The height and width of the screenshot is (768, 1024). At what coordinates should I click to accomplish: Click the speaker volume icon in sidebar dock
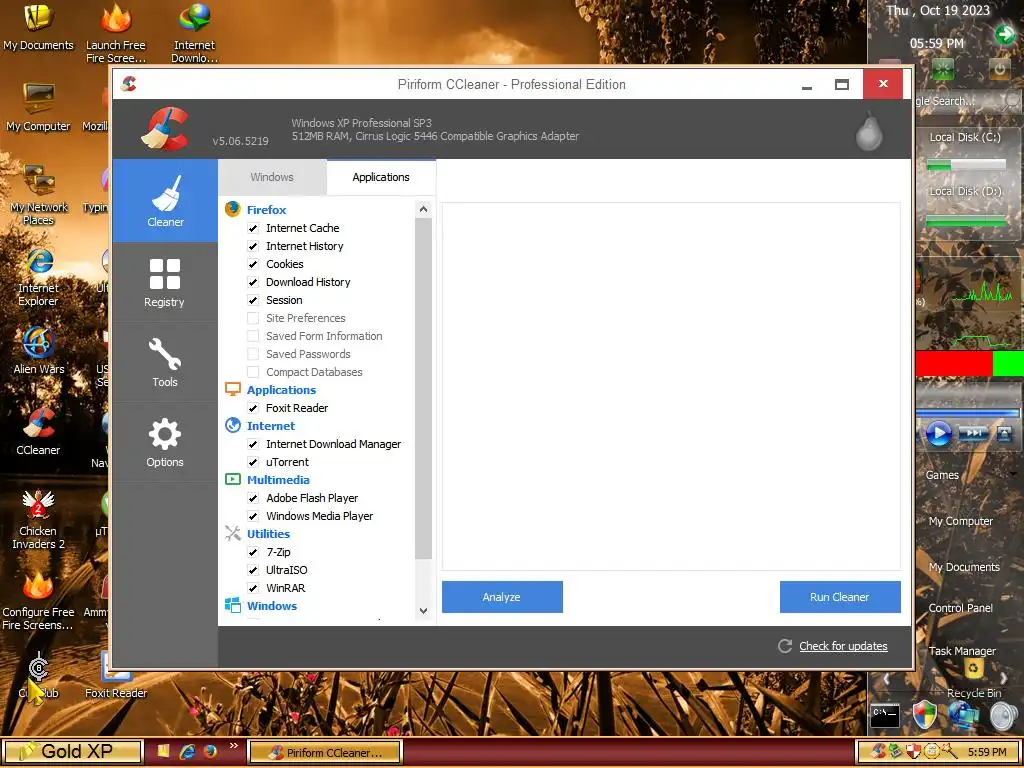tap(1003, 716)
